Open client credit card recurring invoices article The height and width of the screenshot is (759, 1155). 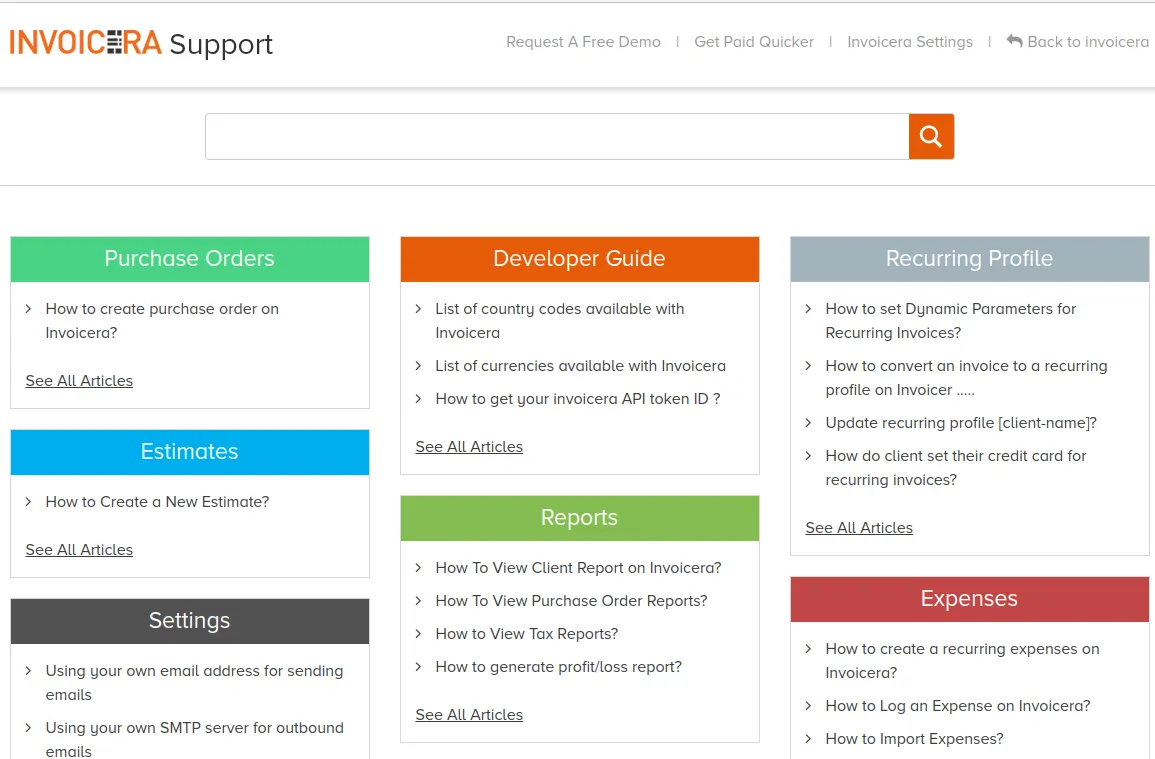[x=956, y=468]
